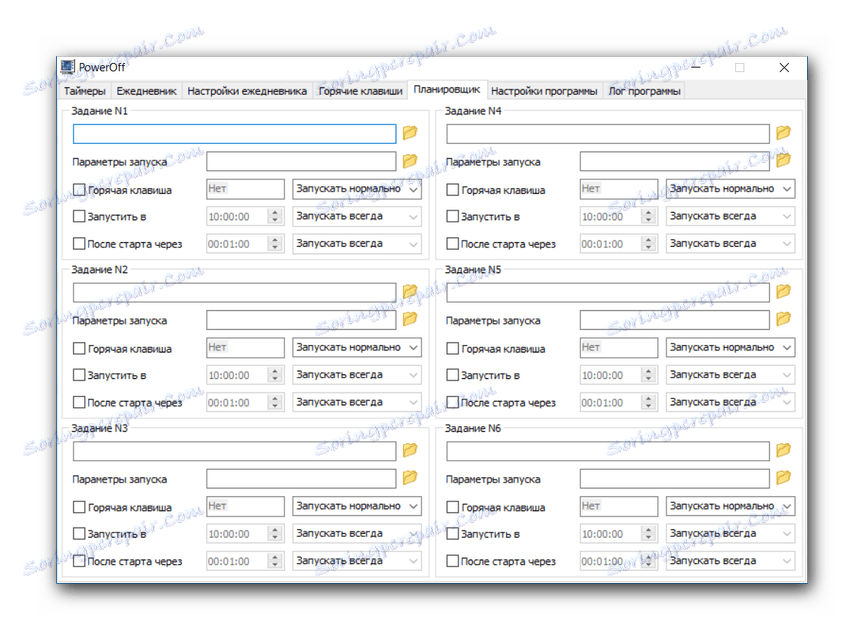This screenshot has height=640, width=864.
Task: Show the Лог программы tab
Action: point(644,91)
